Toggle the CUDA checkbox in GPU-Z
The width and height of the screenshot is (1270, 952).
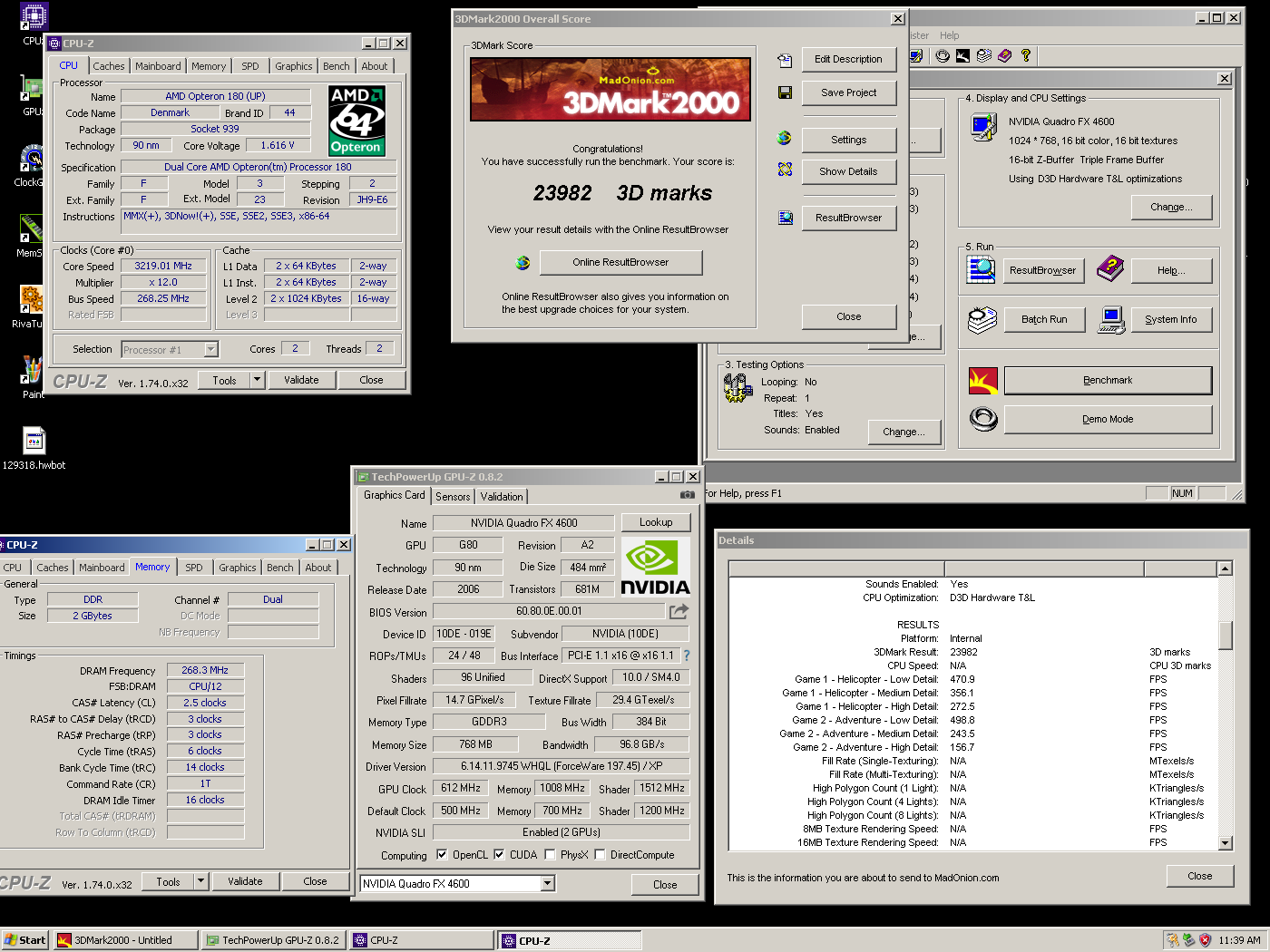pos(499,854)
